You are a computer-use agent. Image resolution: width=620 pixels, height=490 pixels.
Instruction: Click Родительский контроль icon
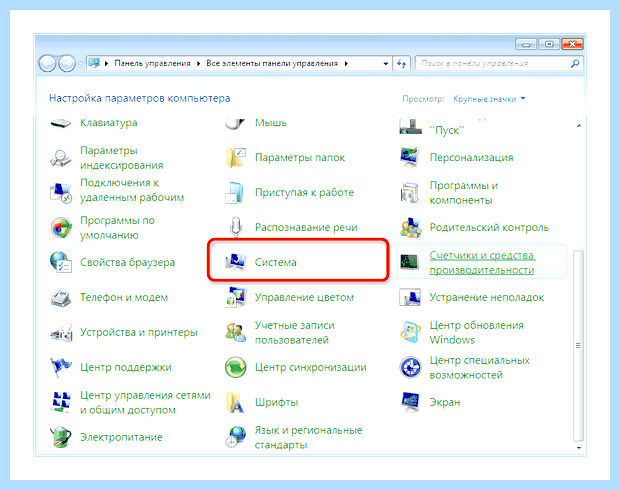pos(410,227)
